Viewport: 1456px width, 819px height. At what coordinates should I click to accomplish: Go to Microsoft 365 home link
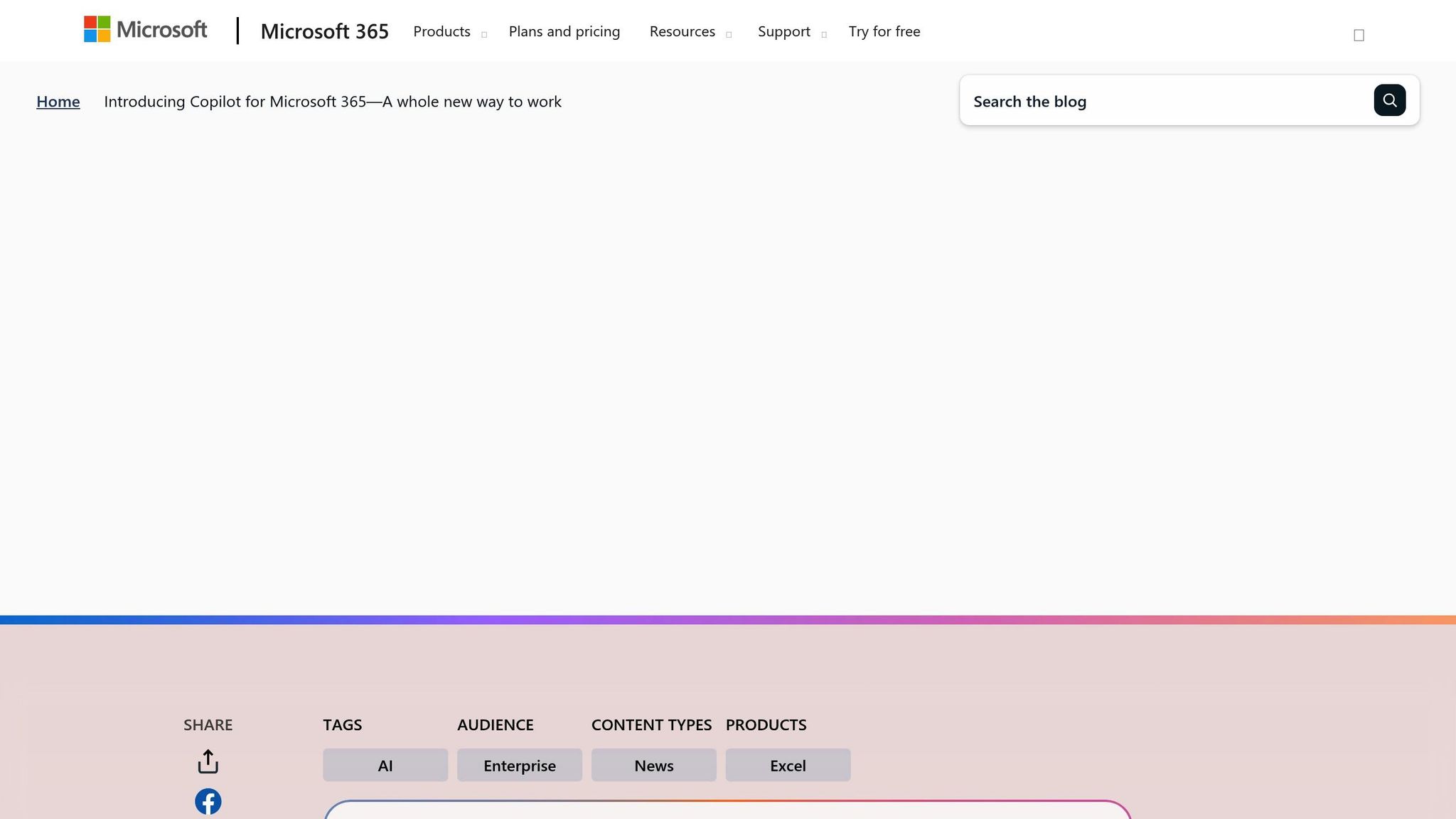pos(324,31)
